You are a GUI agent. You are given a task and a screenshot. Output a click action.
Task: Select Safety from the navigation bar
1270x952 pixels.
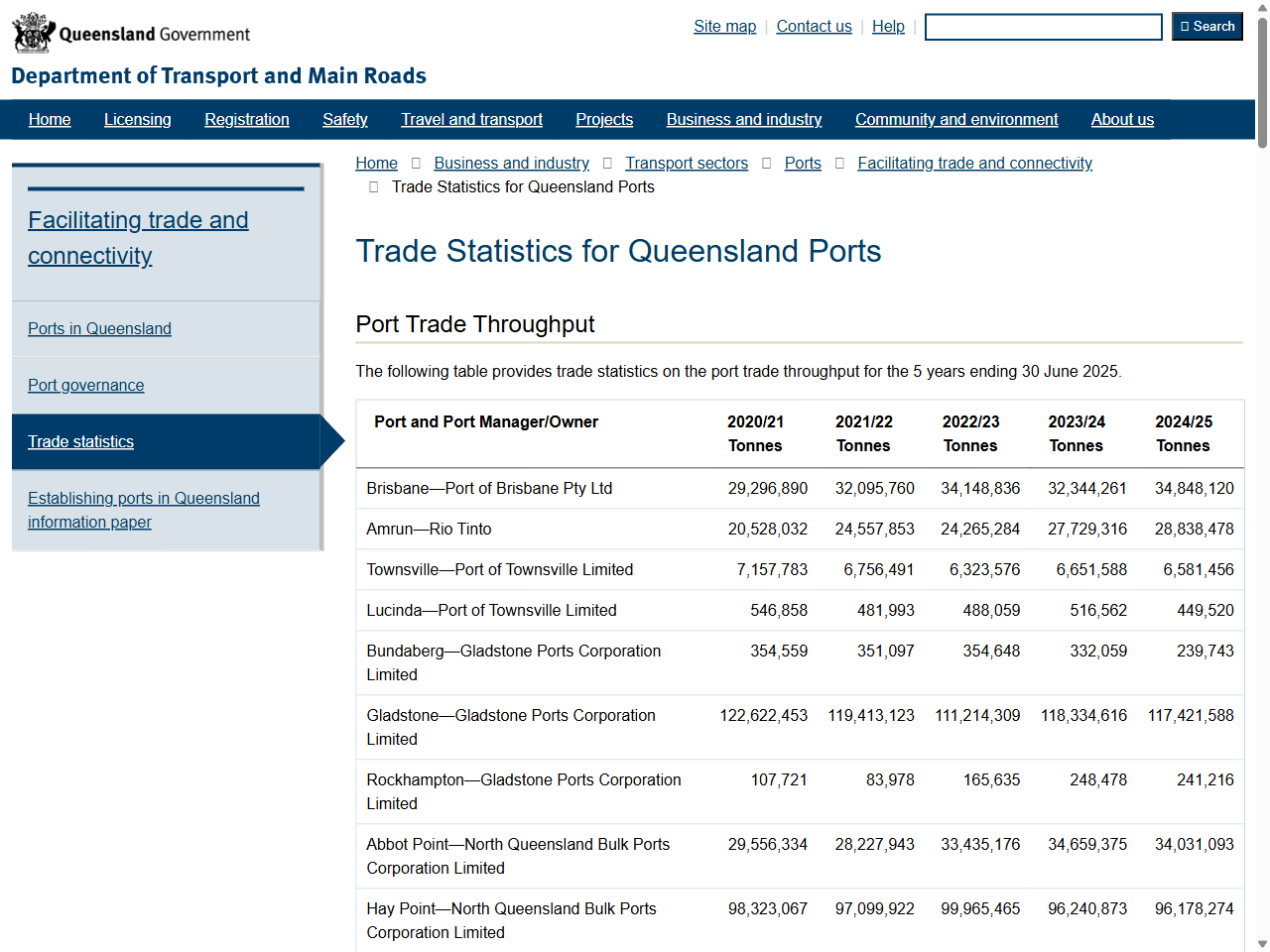[x=344, y=119]
